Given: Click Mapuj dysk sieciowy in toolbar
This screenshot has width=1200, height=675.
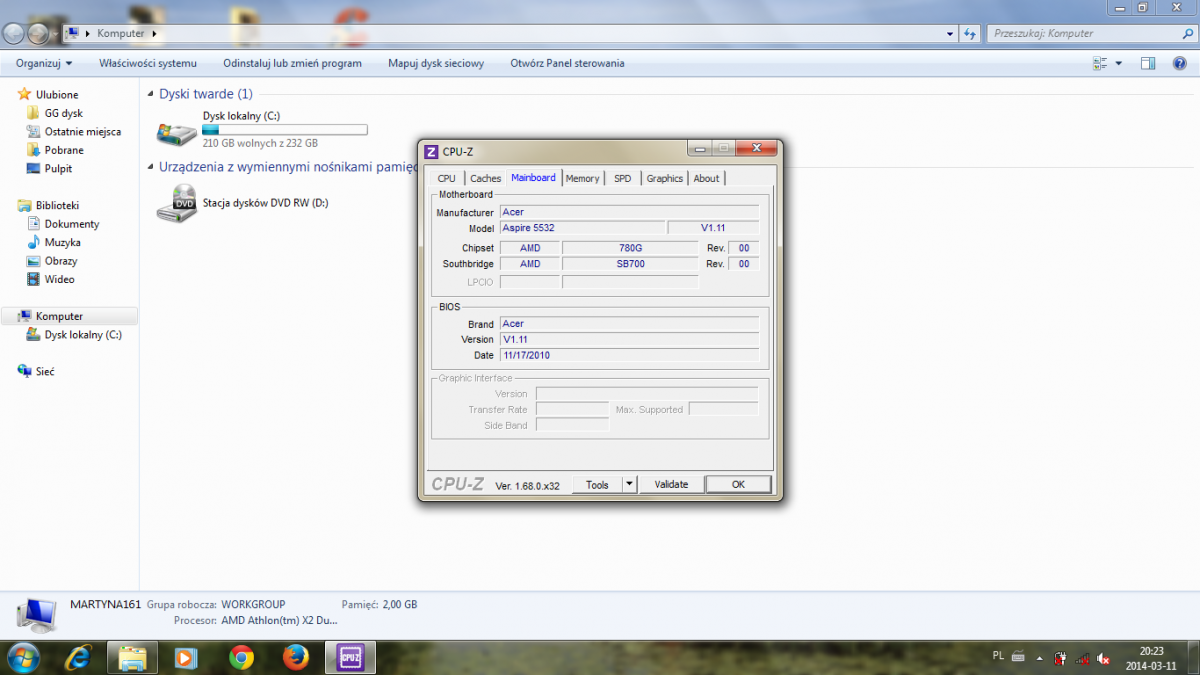Looking at the screenshot, I should pyautogui.click(x=436, y=63).
